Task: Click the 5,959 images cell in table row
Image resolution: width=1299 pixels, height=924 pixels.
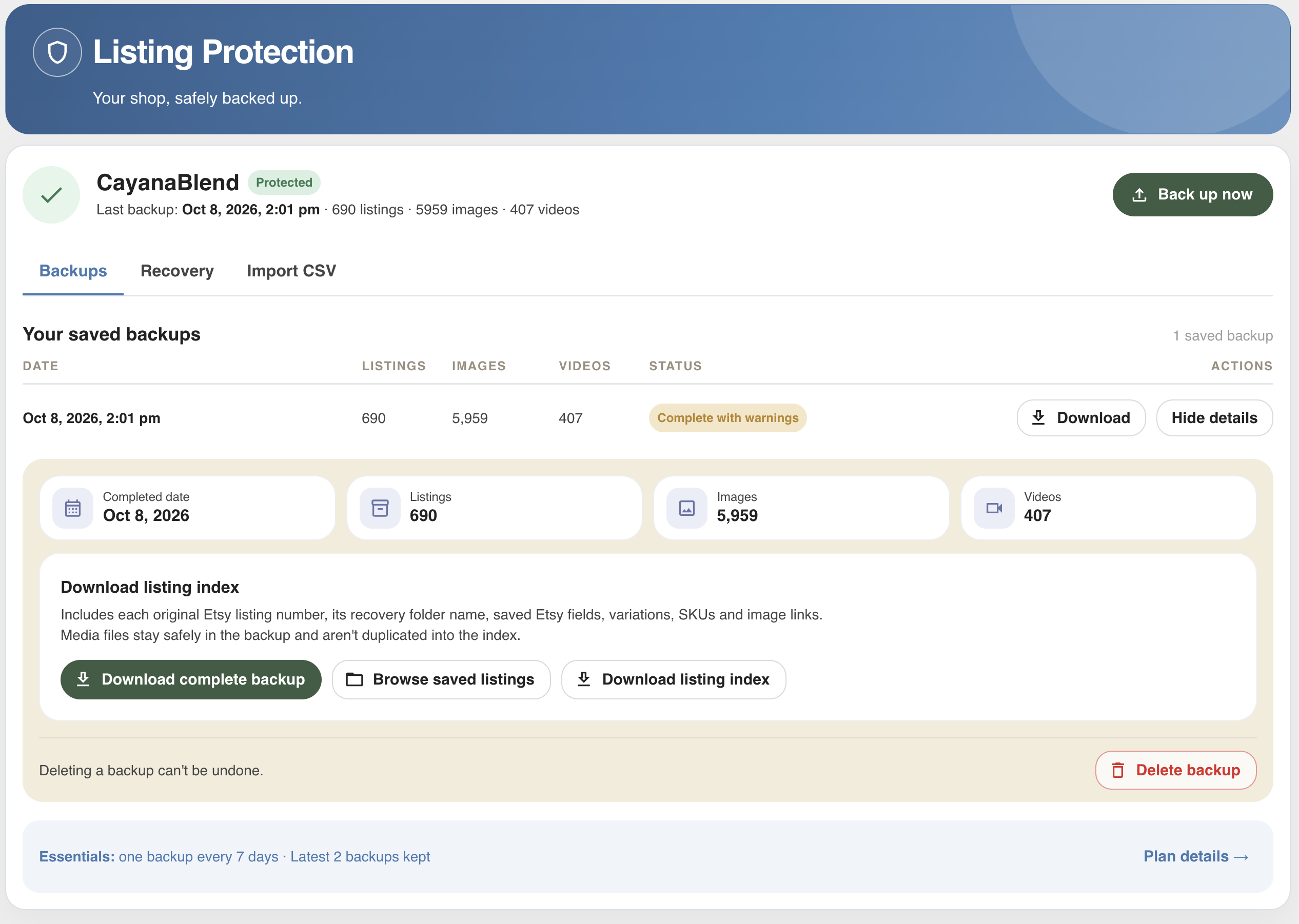Action: click(x=469, y=419)
